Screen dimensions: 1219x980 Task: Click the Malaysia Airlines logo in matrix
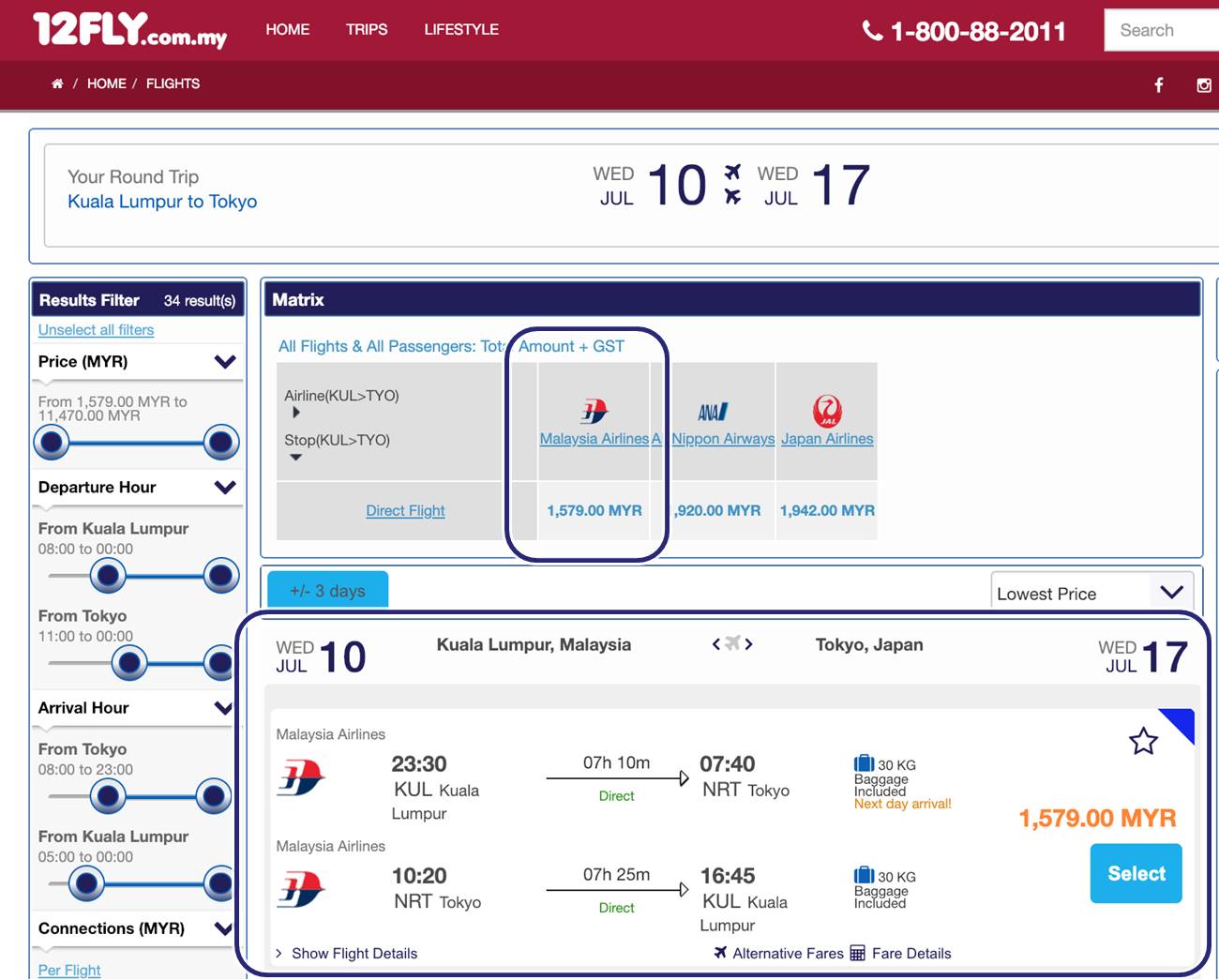tap(594, 411)
